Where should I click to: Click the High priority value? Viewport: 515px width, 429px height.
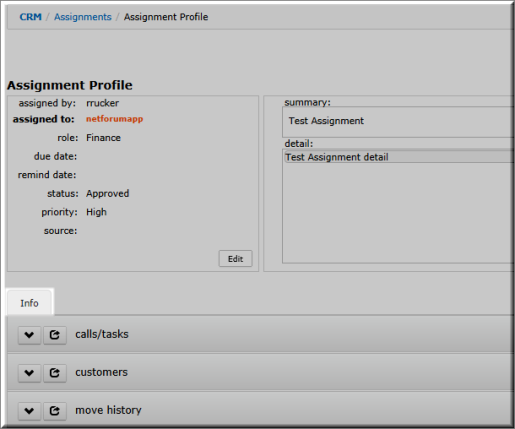(x=96, y=212)
